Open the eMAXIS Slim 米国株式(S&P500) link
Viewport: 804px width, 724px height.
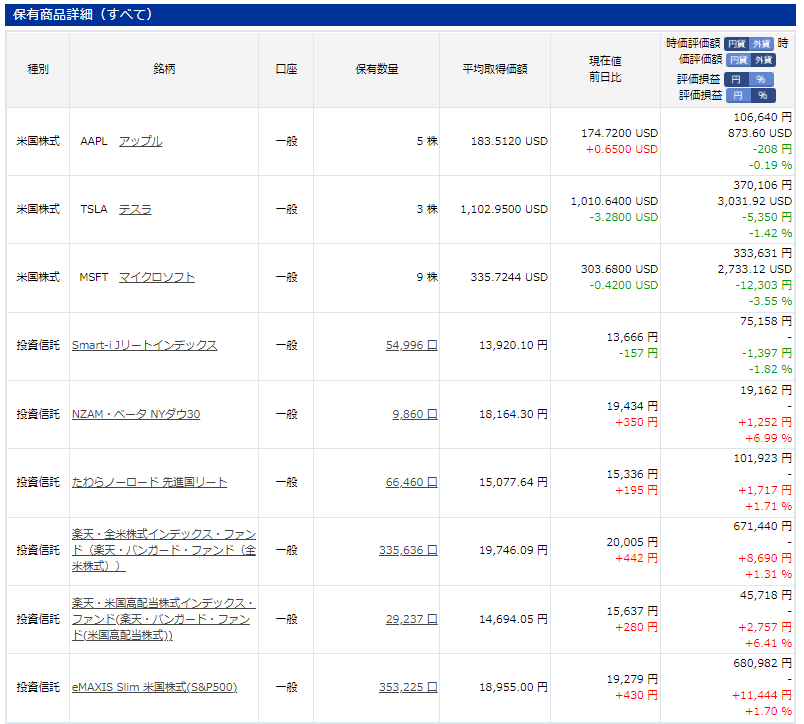tap(155, 687)
